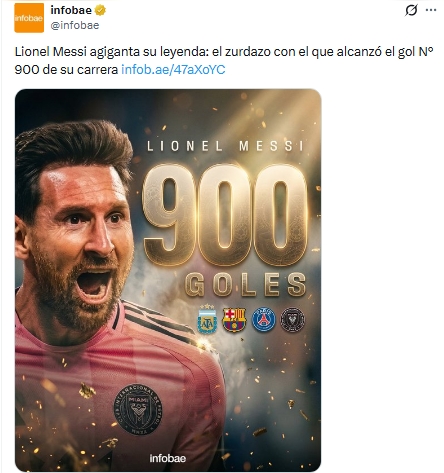
Task: Open the infobae orange profile avatar
Action: coord(29,18)
